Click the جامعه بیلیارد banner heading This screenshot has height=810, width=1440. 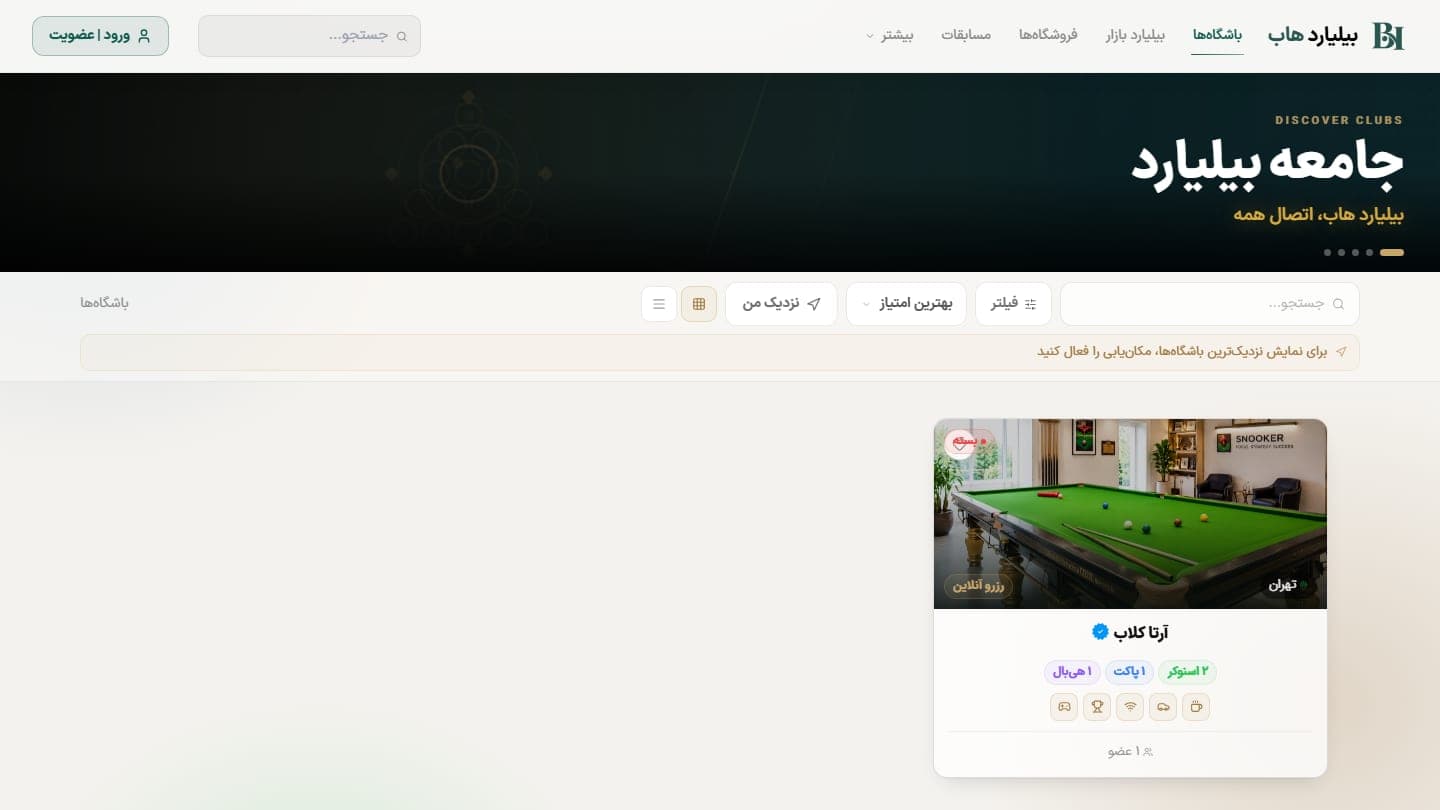[1267, 165]
